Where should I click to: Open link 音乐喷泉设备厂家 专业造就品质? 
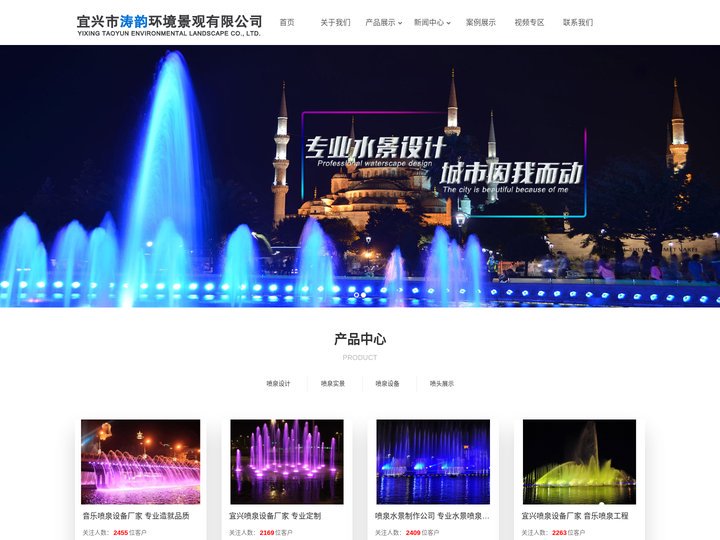(x=136, y=516)
